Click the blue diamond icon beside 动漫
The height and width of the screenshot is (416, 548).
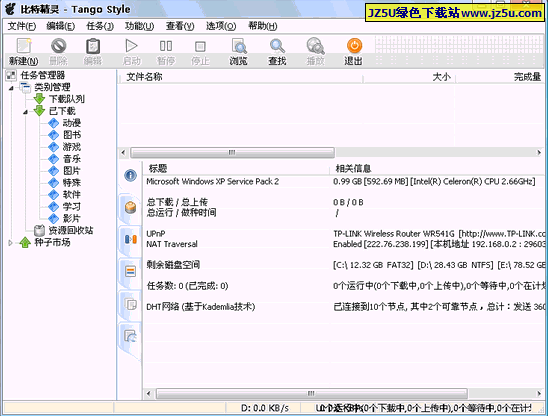point(53,123)
